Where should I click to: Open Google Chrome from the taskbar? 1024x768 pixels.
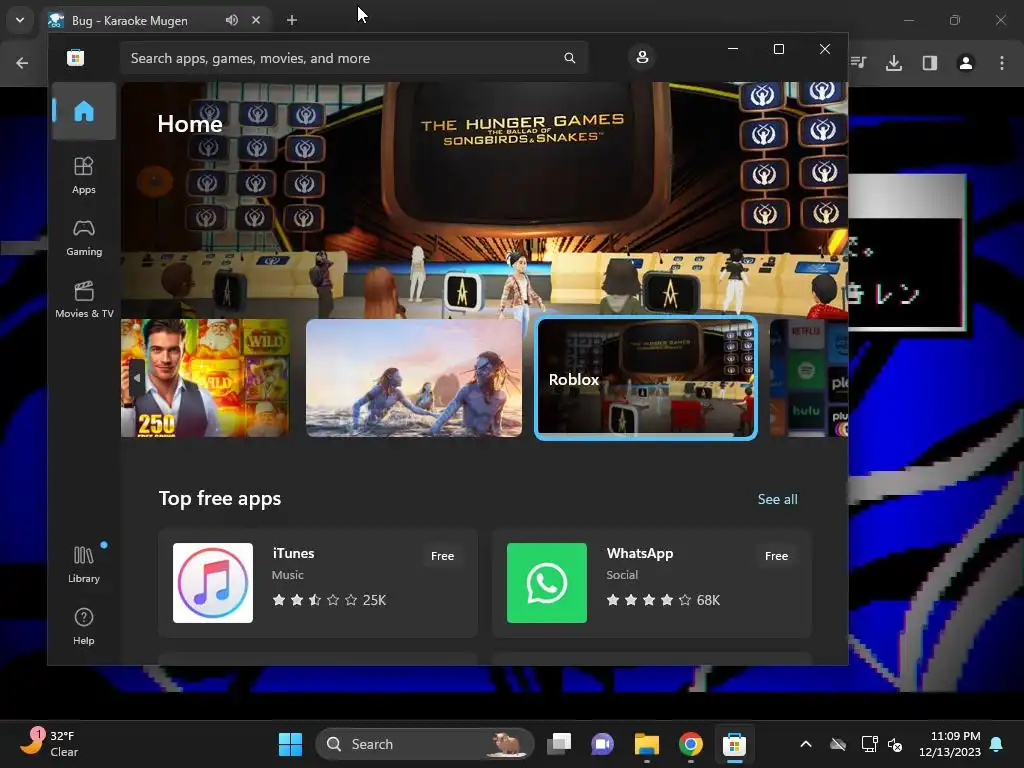click(690, 744)
